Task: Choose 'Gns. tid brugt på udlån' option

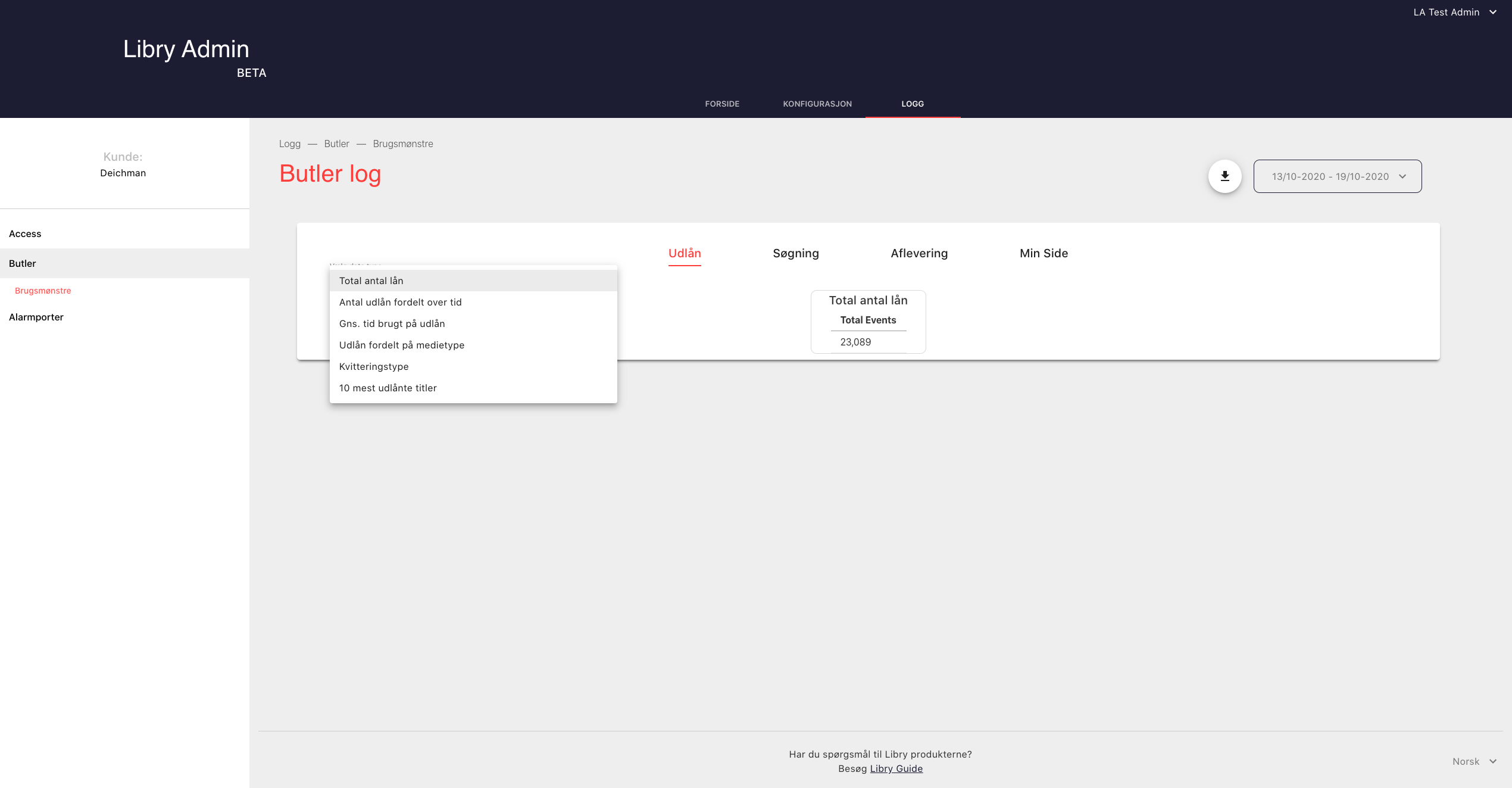Action: click(x=392, y=323)
